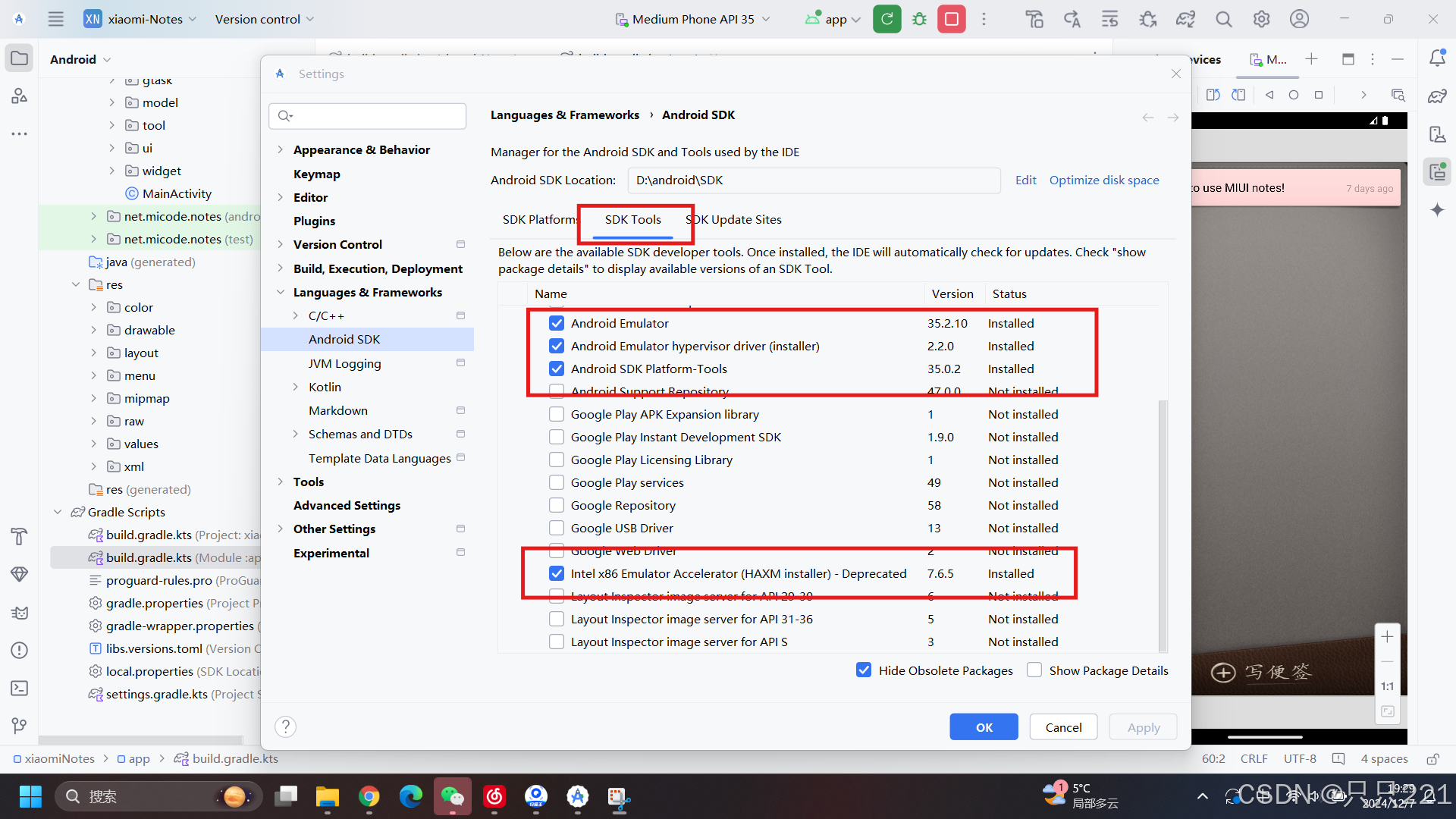This screenshot has height=819, width=1456.
Task: Uncheck the Android Emulator checkbox
Action: 557,323
